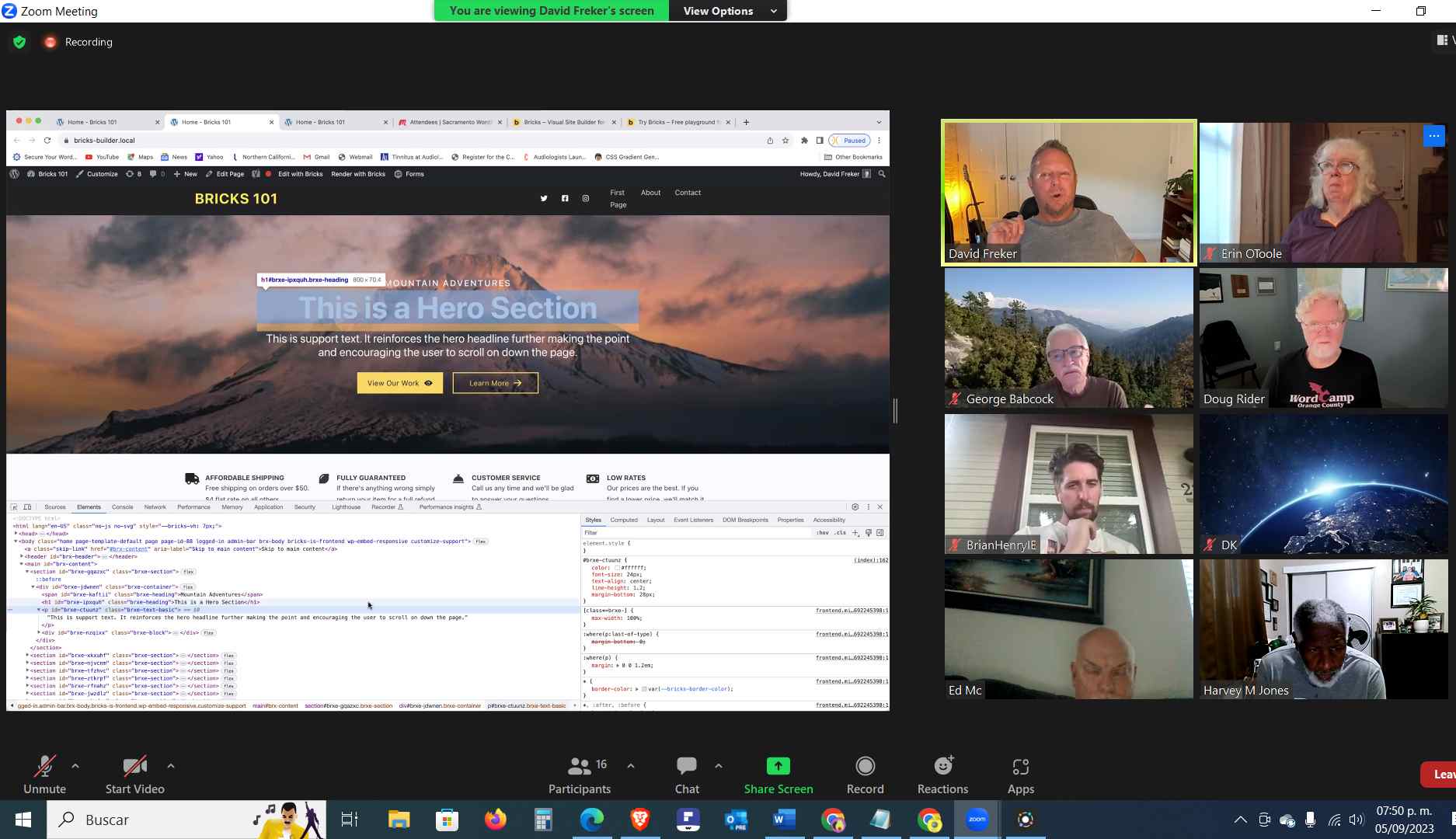Click the Share Screen button
This screenshot has width=1456, height=839.
coord(778,775)
